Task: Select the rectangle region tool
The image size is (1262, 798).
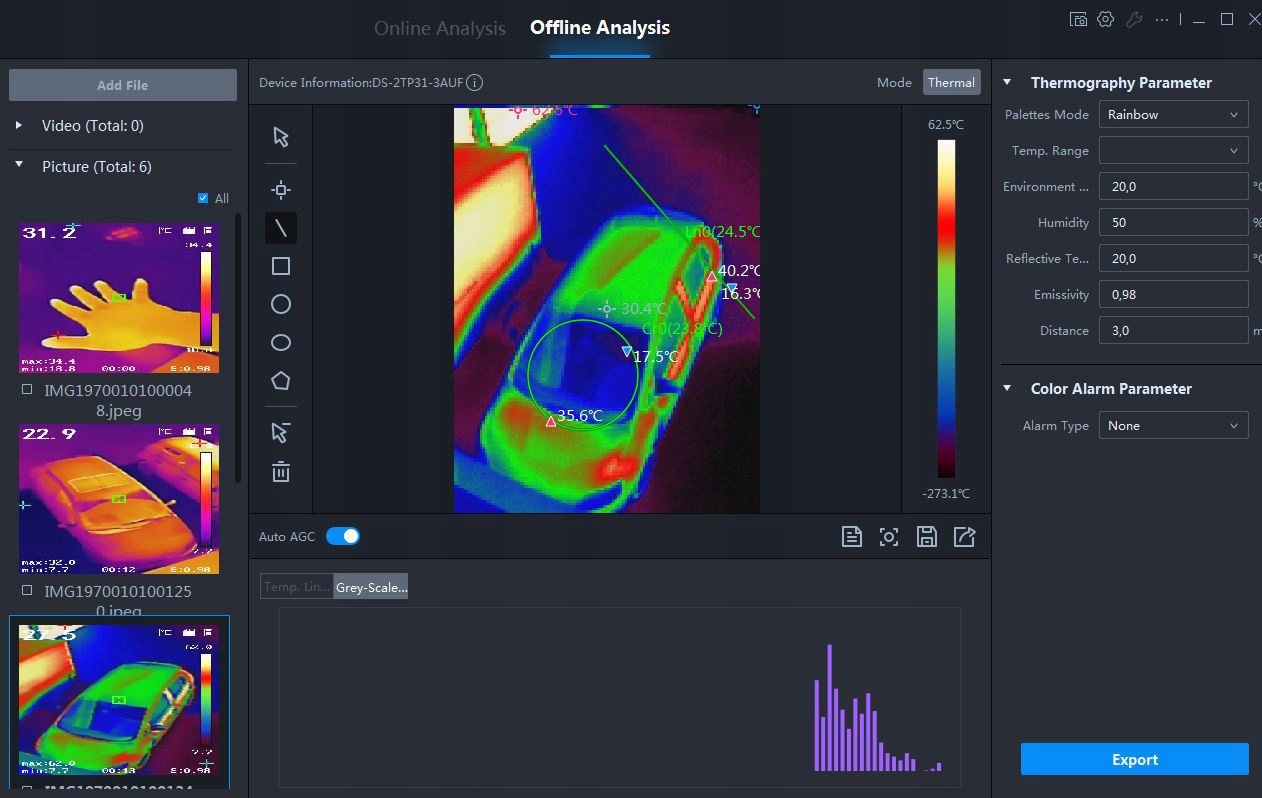Action: point(281,266)
